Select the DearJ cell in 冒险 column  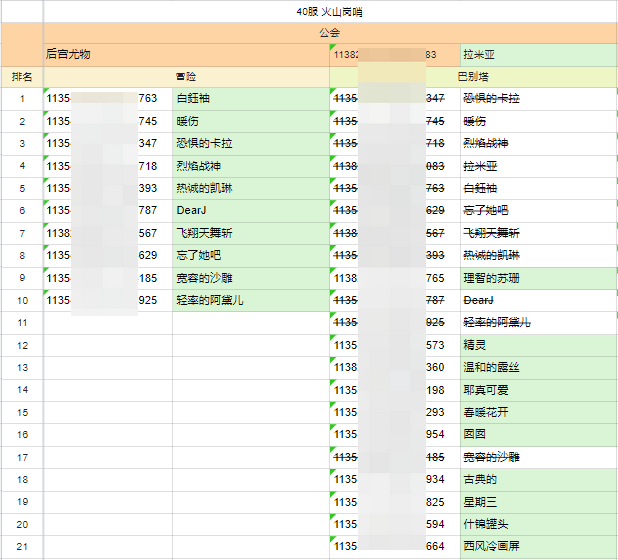251,210
